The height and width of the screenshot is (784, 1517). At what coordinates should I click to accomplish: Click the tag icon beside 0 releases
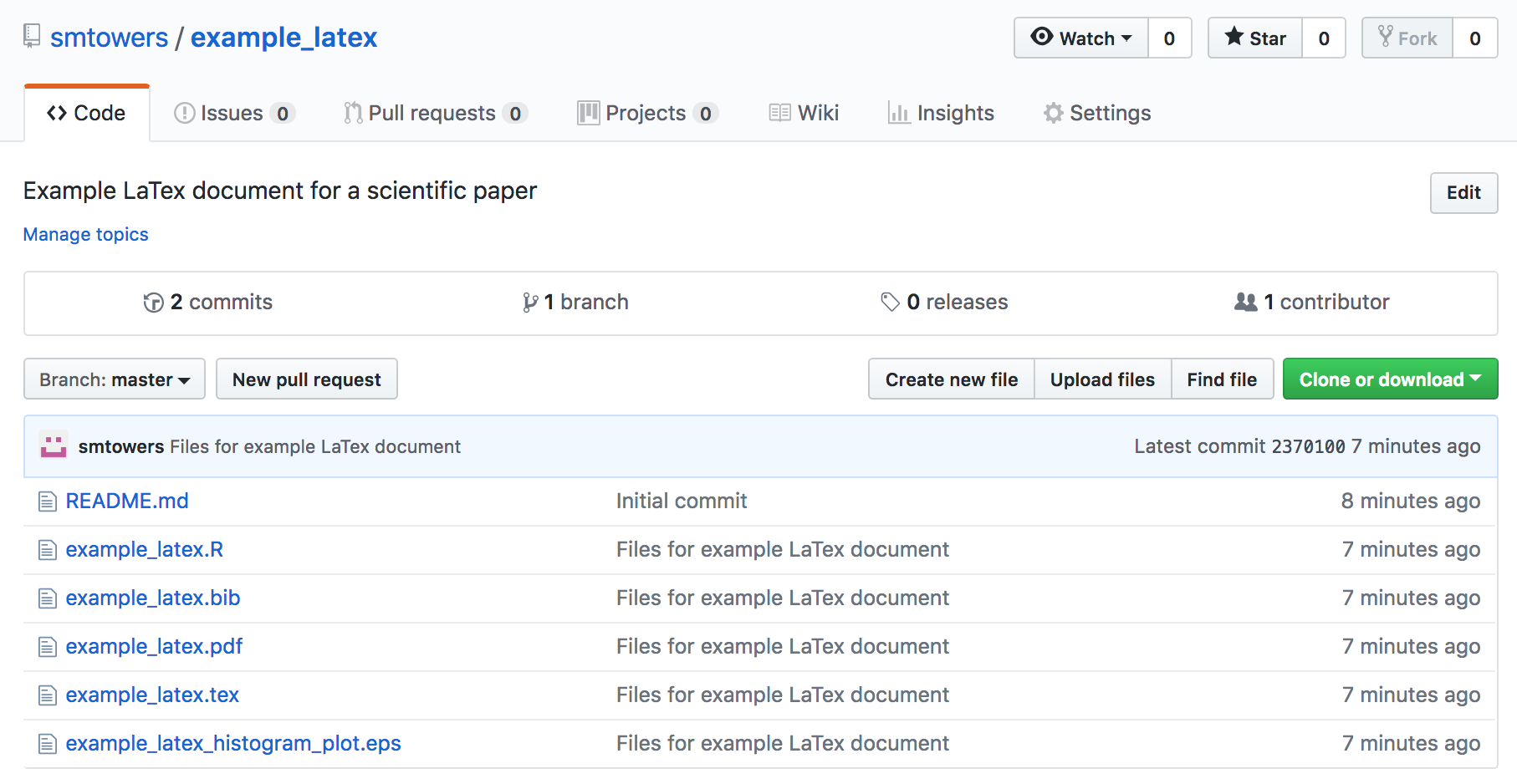(x=890, y=303)
